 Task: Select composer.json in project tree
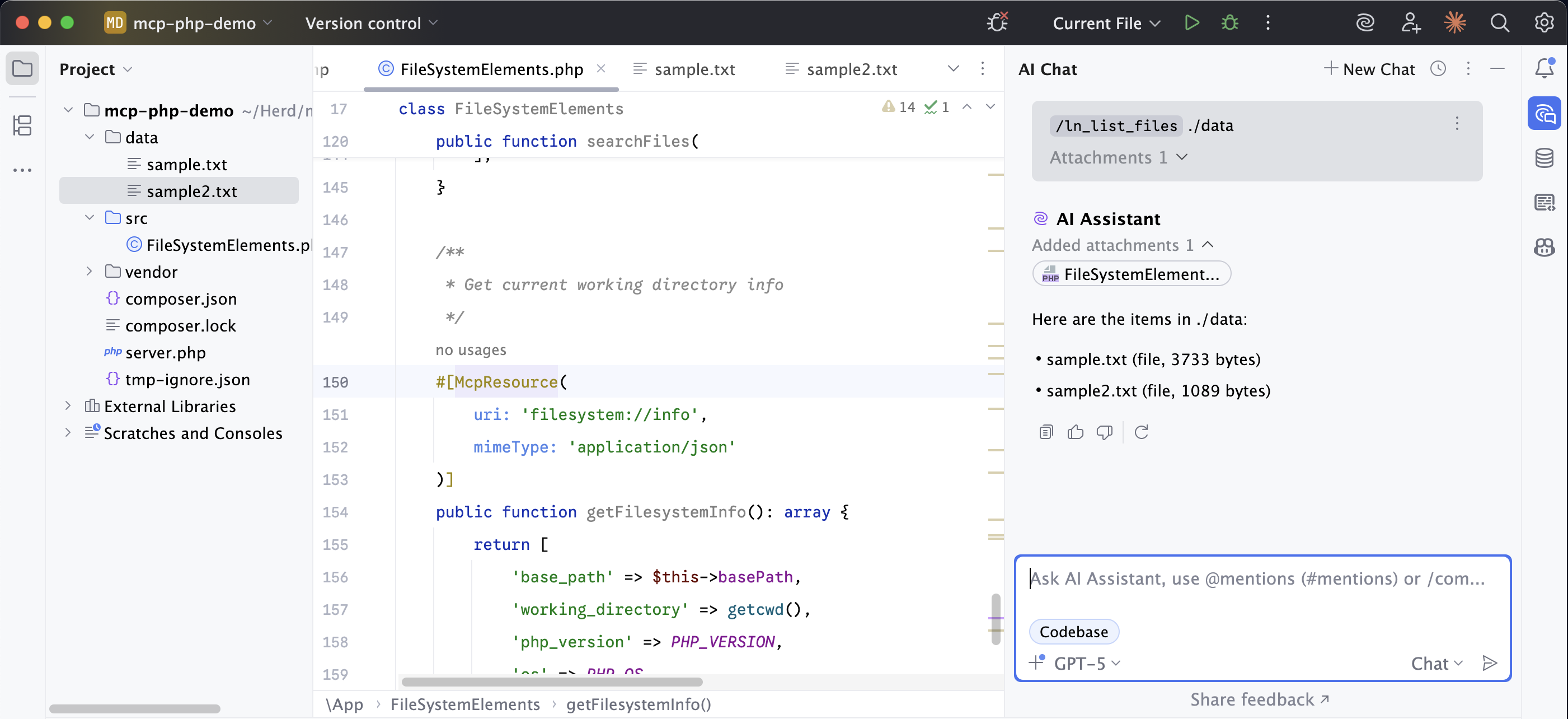tap(181, 298)
